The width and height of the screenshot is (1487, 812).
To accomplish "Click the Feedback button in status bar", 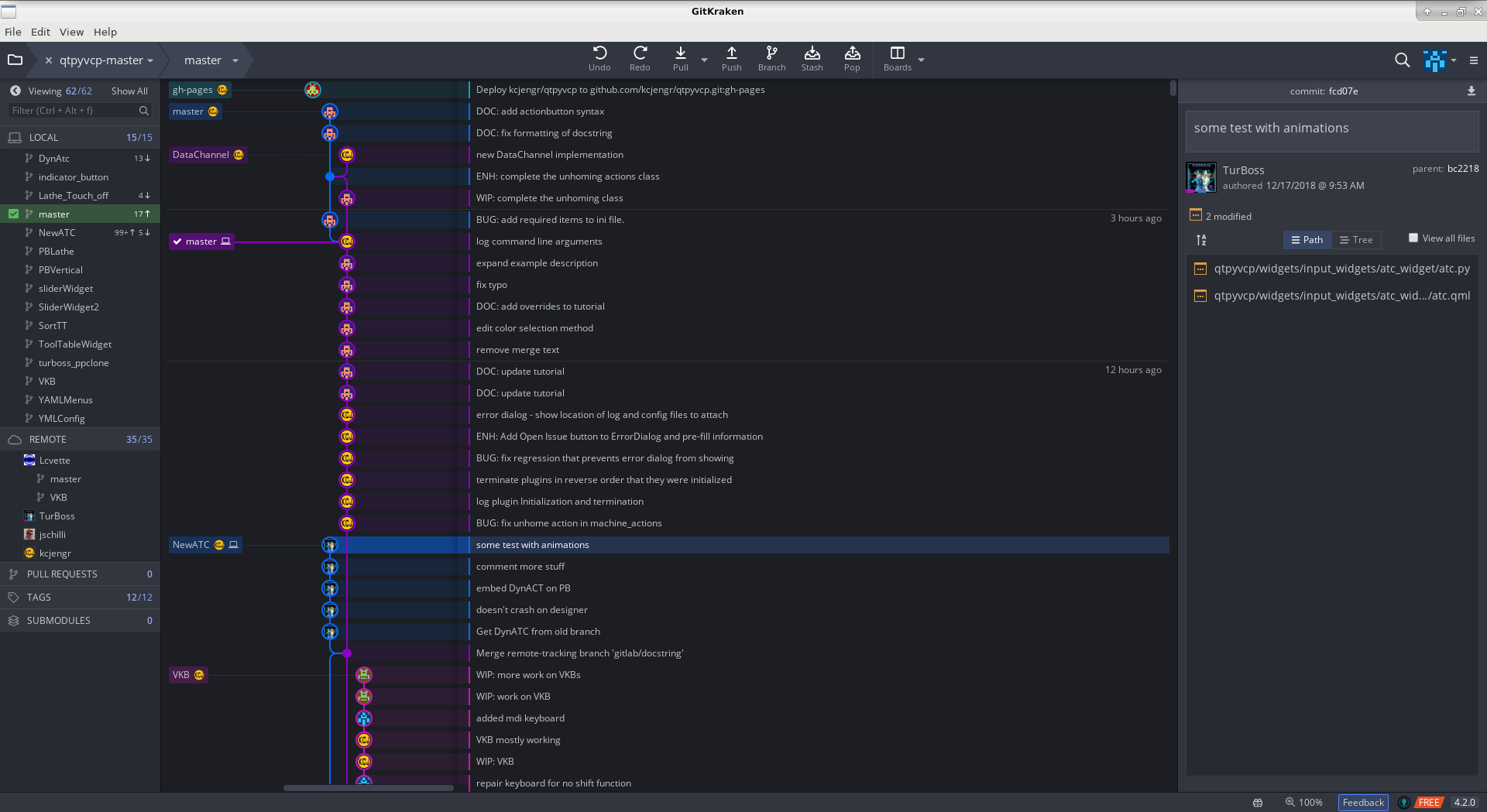I will (1363, 803).
